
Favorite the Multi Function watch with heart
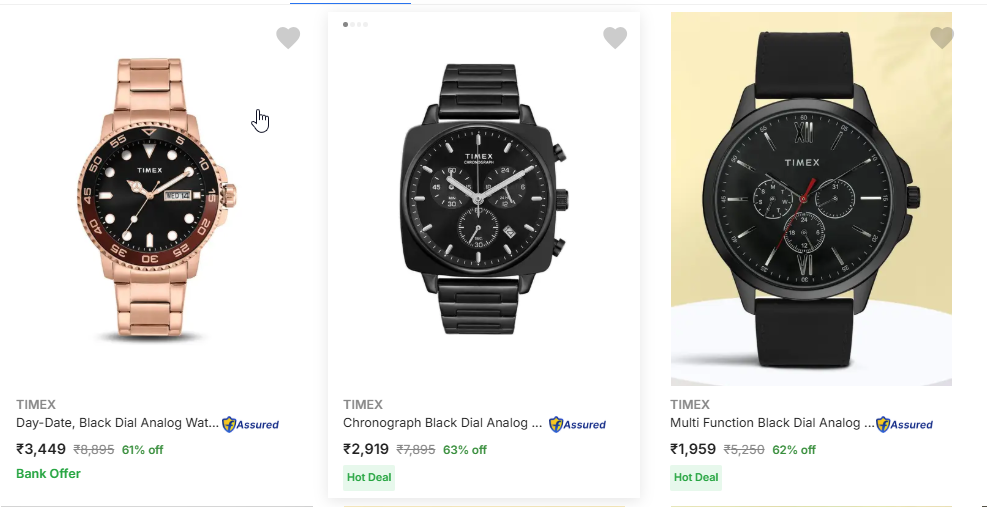941,38
